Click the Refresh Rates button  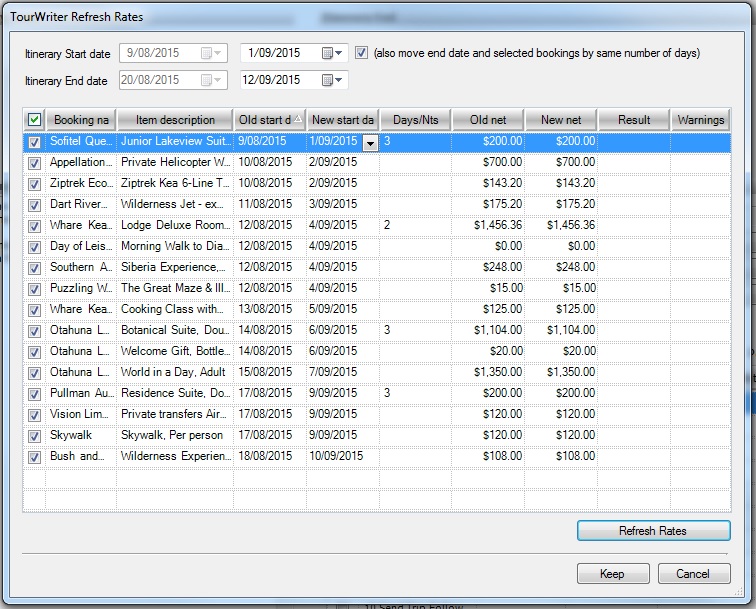coord(653,531)
